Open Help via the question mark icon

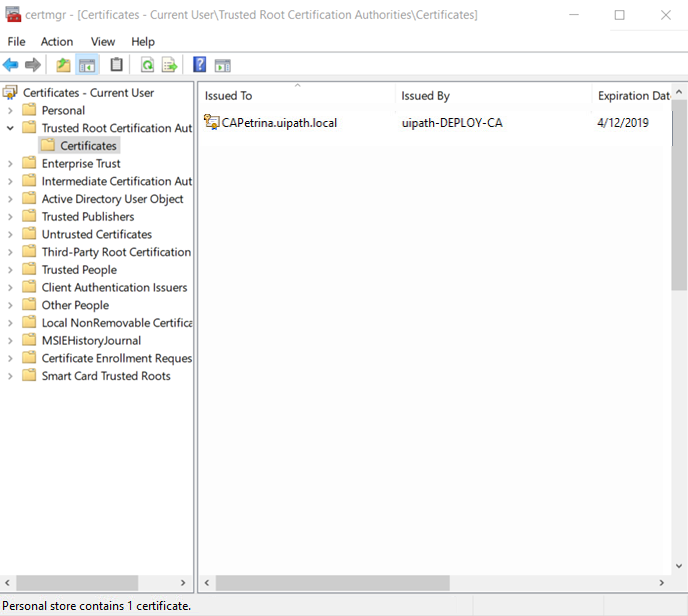pos(199,65)
